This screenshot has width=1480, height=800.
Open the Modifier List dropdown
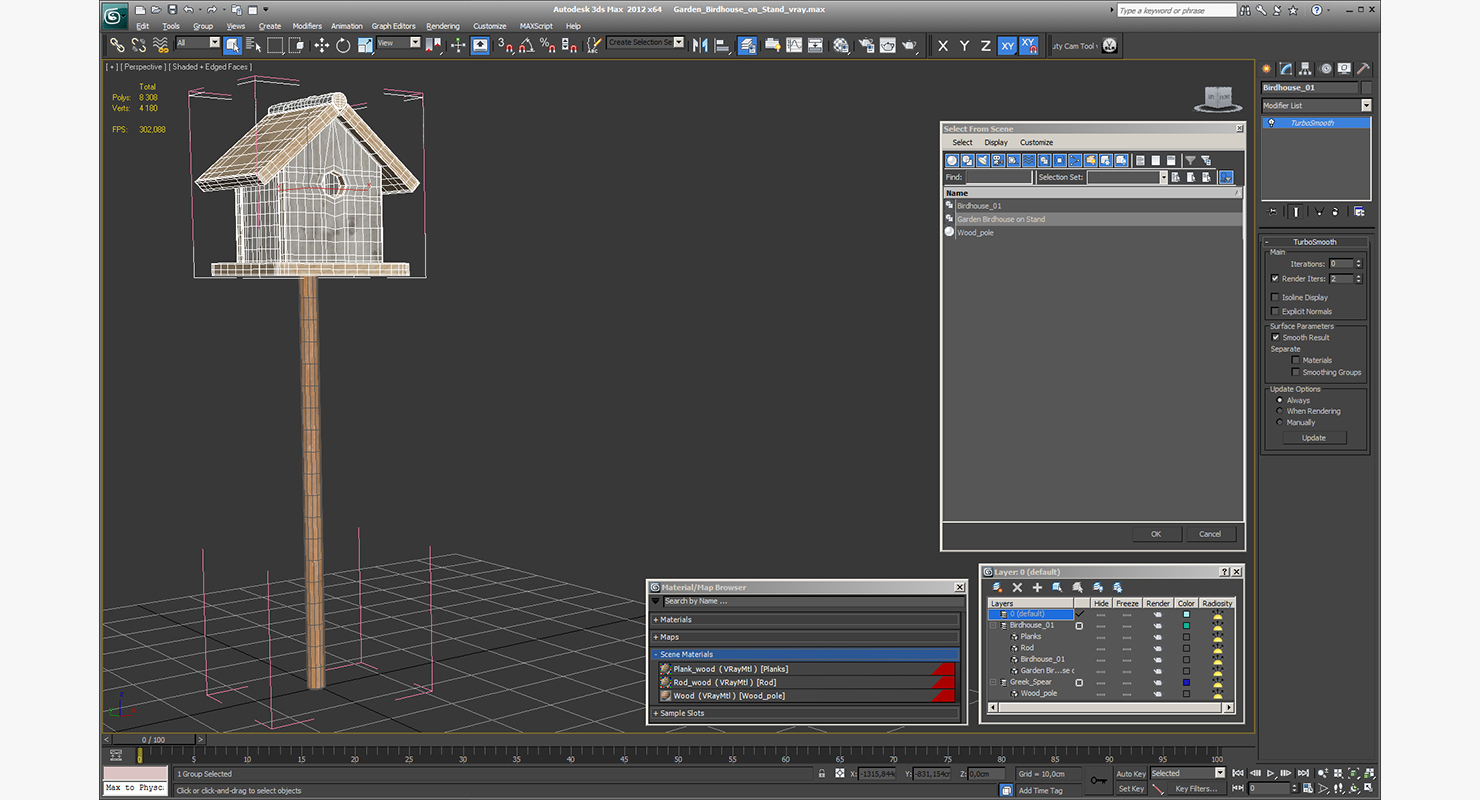[1316, 105]
